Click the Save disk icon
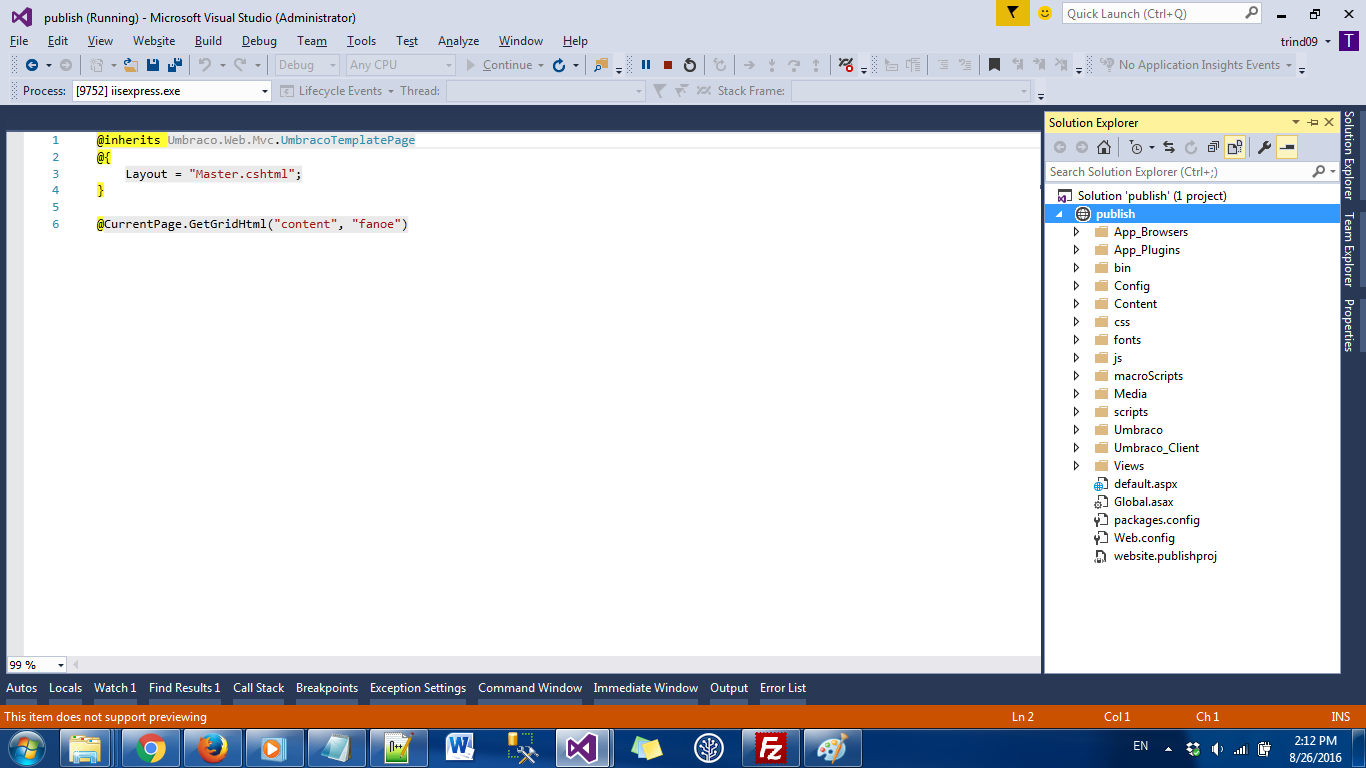The height and width of the screenshot is (768, 1366). coord(153,65)
